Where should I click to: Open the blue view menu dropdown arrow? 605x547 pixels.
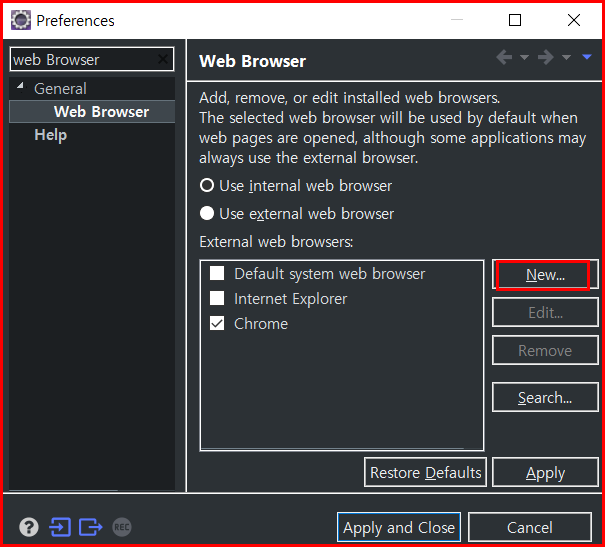tap(587, 57)
